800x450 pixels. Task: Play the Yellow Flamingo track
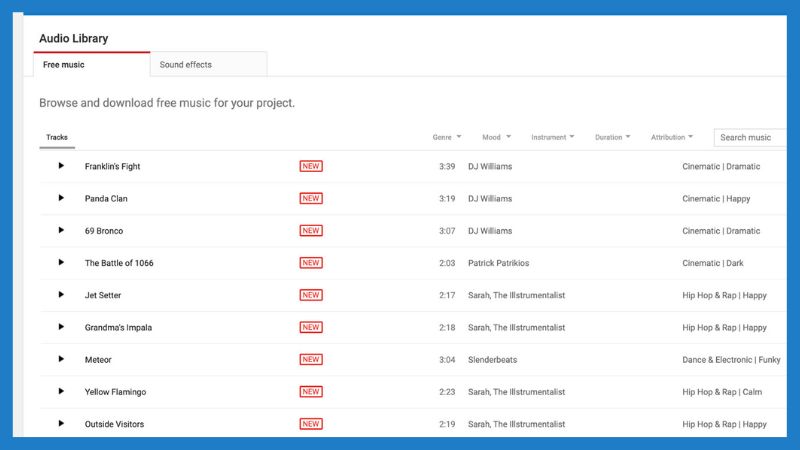pyautogui.click(x=61, y=391)
